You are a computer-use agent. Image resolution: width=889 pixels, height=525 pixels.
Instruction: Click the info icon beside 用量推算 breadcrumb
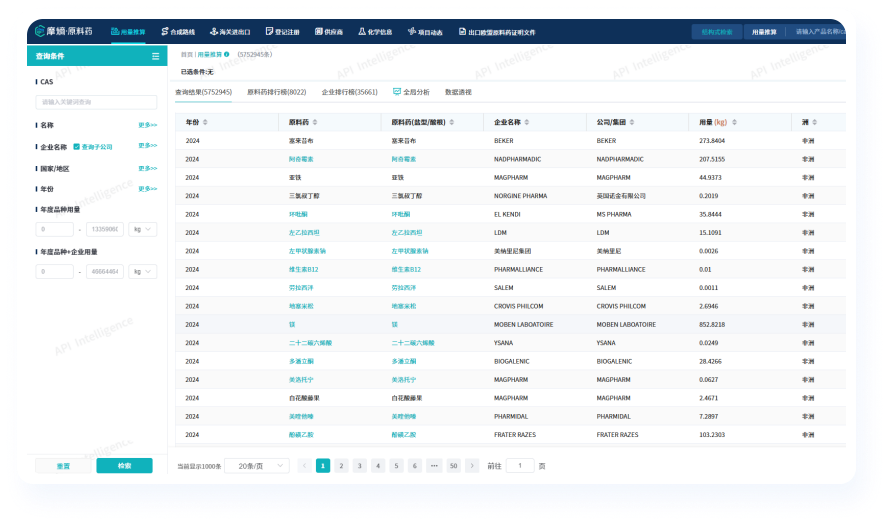point(227,54)
